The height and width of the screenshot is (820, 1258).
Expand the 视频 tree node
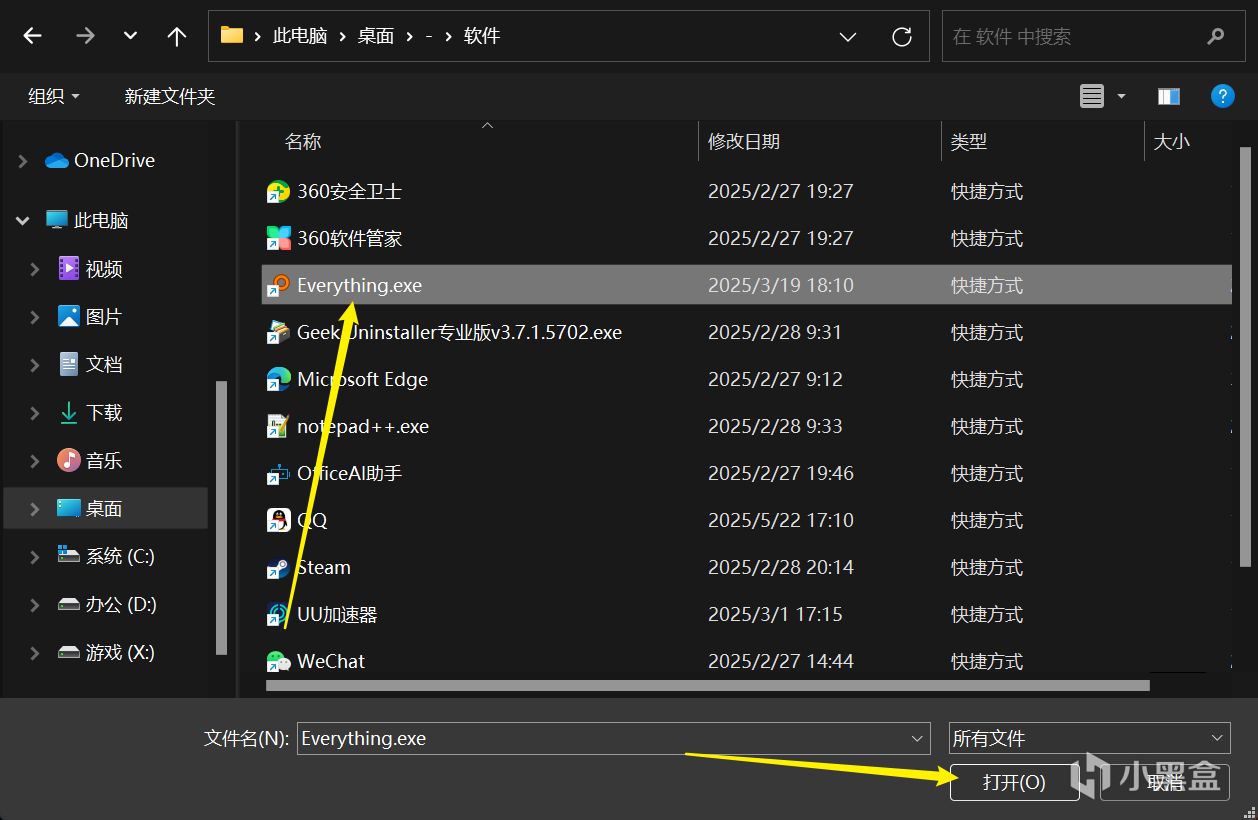coord(35,268)
